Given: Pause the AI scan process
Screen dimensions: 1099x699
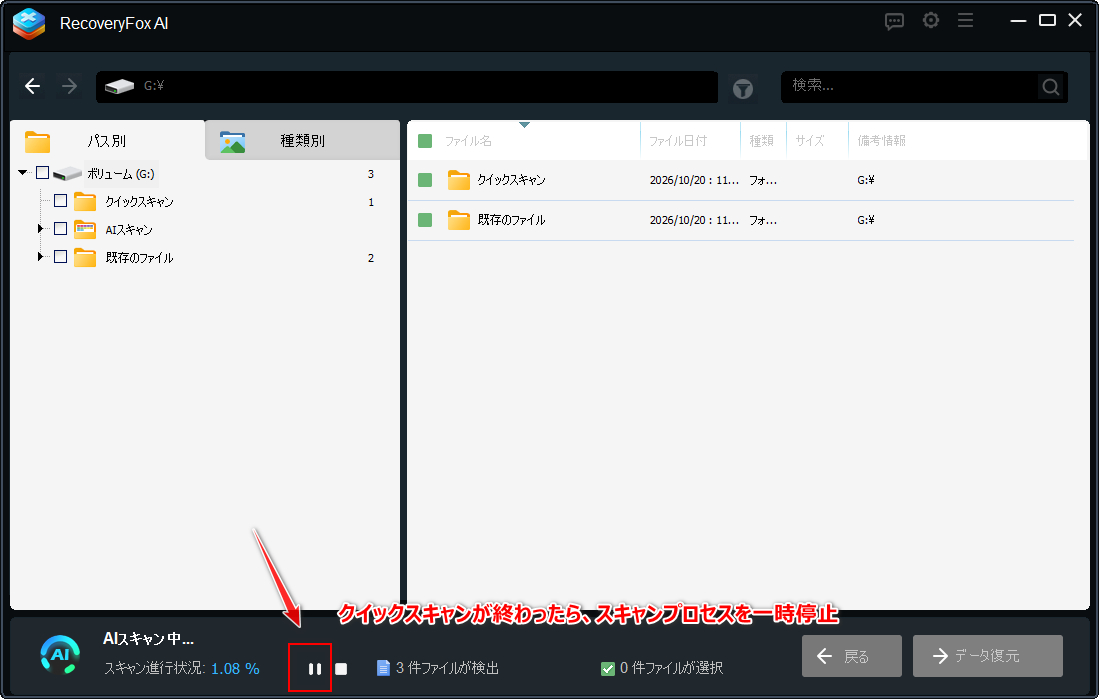Looking at the screenshot, I should coord(315,669).
